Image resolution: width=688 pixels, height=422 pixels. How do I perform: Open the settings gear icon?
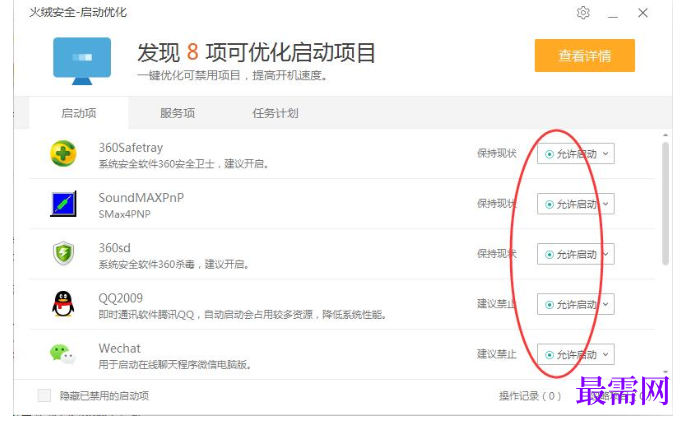click(x=583, y=13)
